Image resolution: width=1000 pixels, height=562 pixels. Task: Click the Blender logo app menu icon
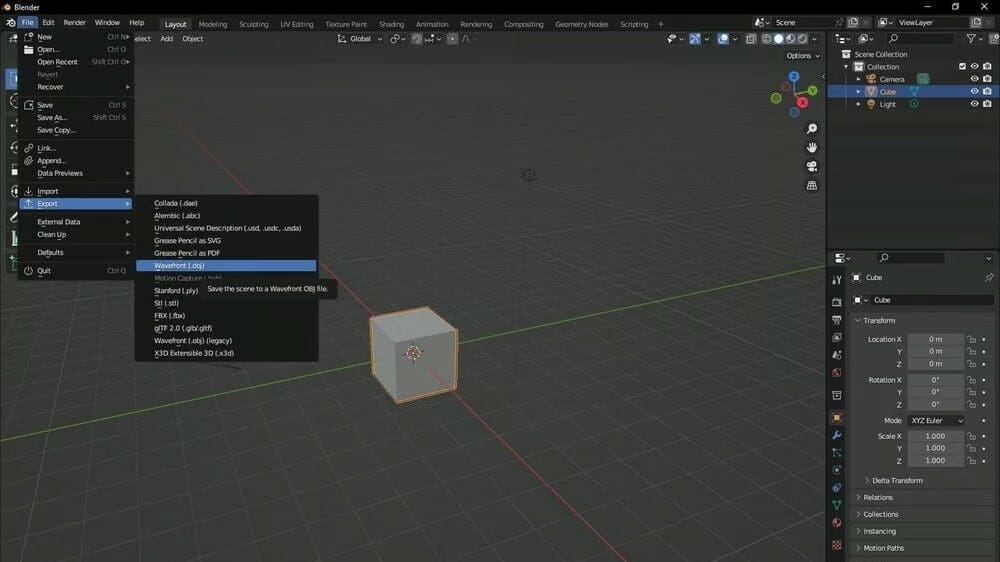[x=11, y=22]
